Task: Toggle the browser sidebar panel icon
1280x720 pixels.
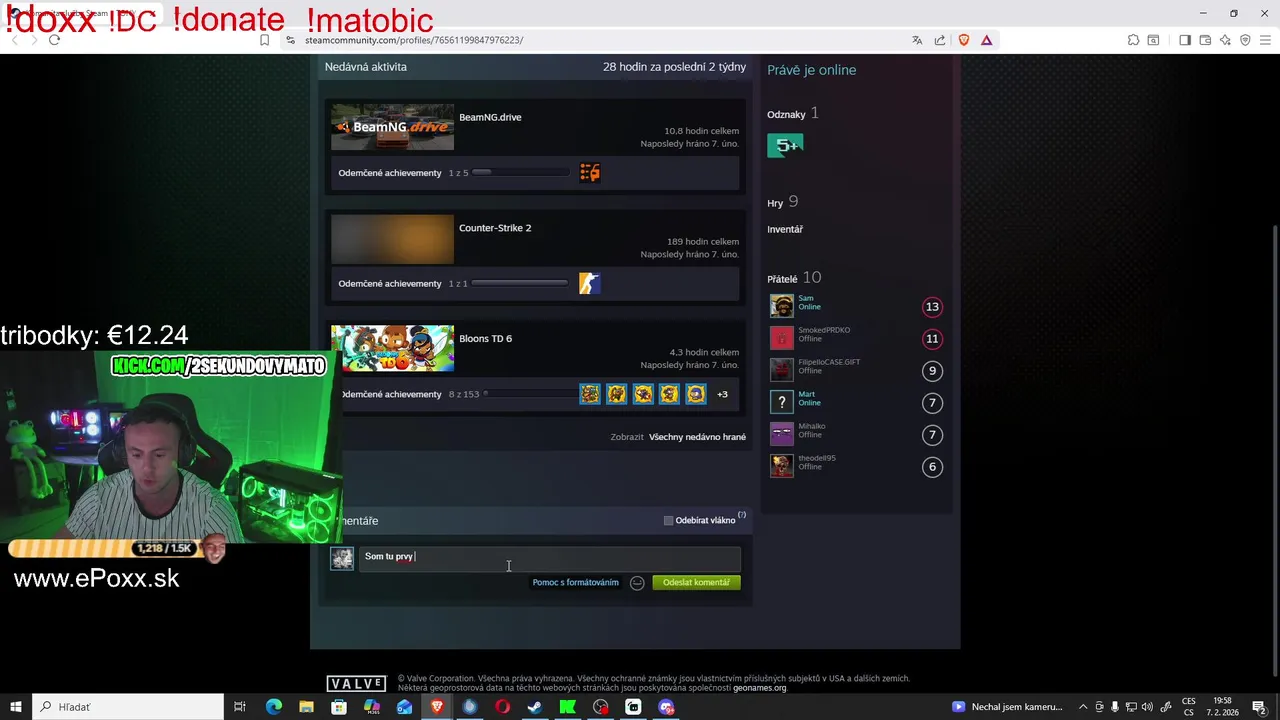Action: [x=1185, y=40]
